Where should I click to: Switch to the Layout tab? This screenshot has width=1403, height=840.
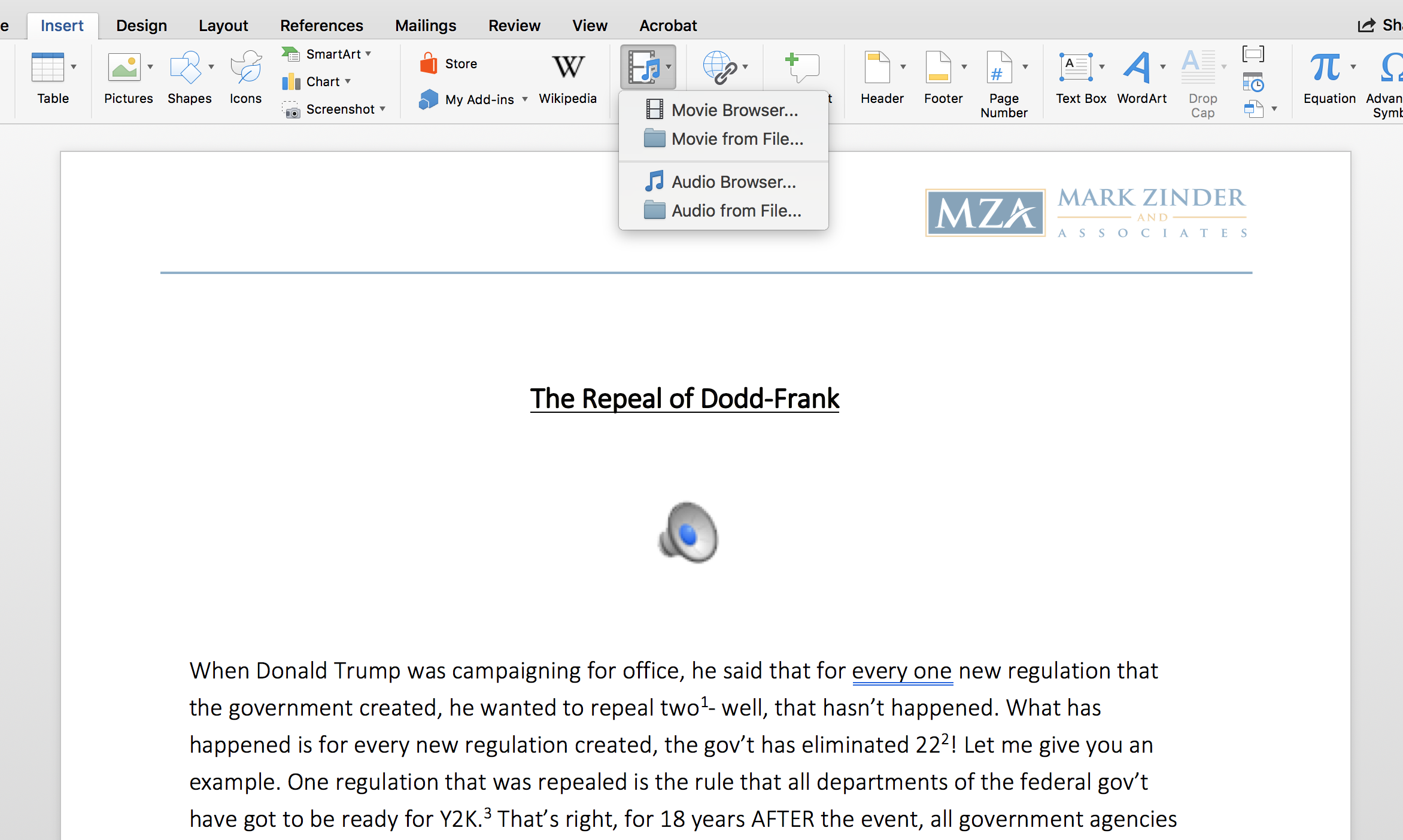(223, 25)
